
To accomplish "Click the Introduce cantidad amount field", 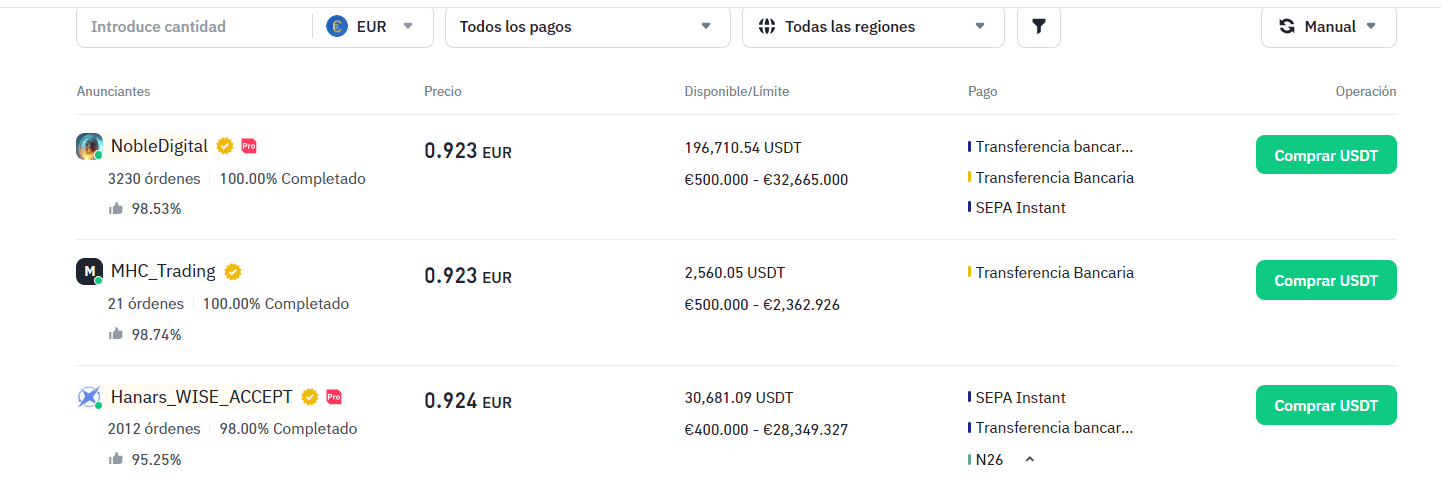I will click(194, 27).
